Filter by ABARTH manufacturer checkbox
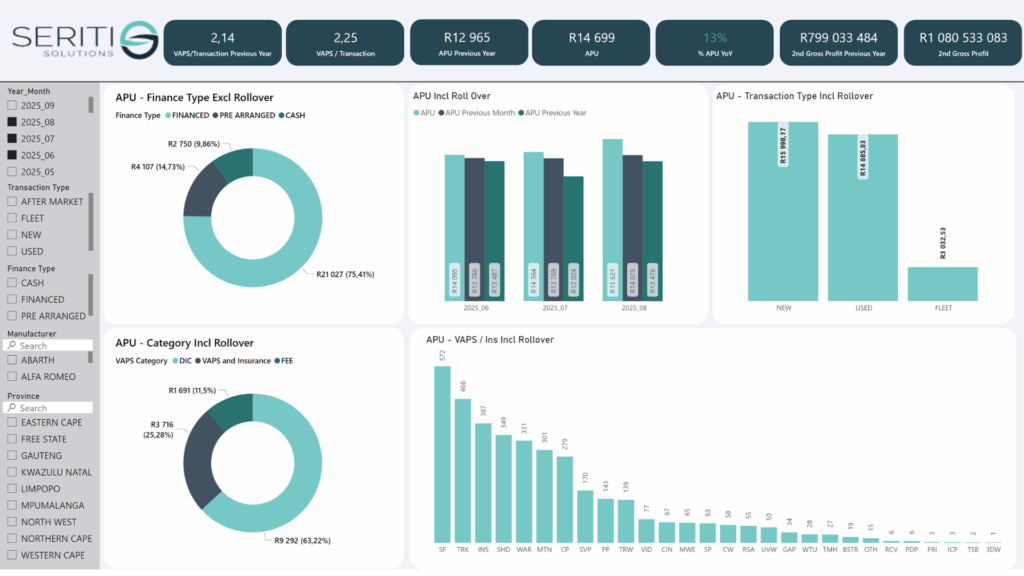Image resolution: width=1024 pixels, height=576 pixels. [x=12, y=360]
